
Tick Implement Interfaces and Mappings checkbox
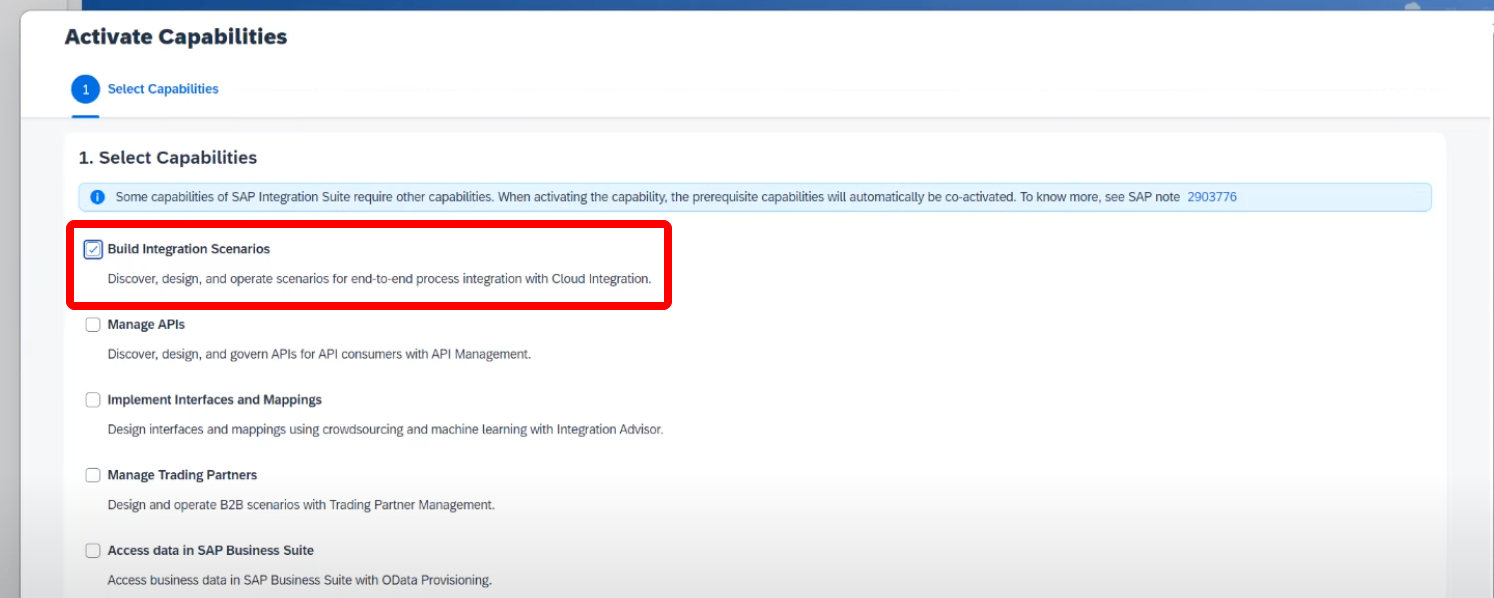point(93,400)
